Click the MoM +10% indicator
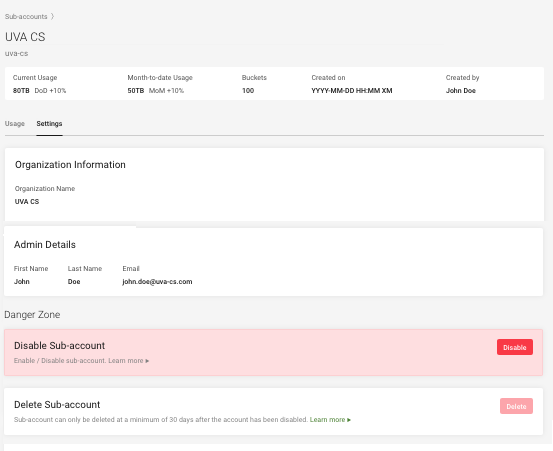This screenshot has height=451, width=553. pos(166,91)
